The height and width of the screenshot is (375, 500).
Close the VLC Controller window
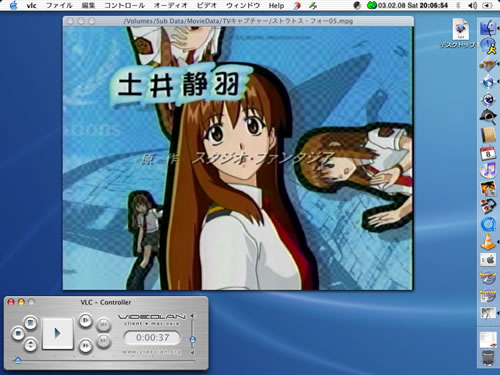pyautogui.click(x=11, y=302)
